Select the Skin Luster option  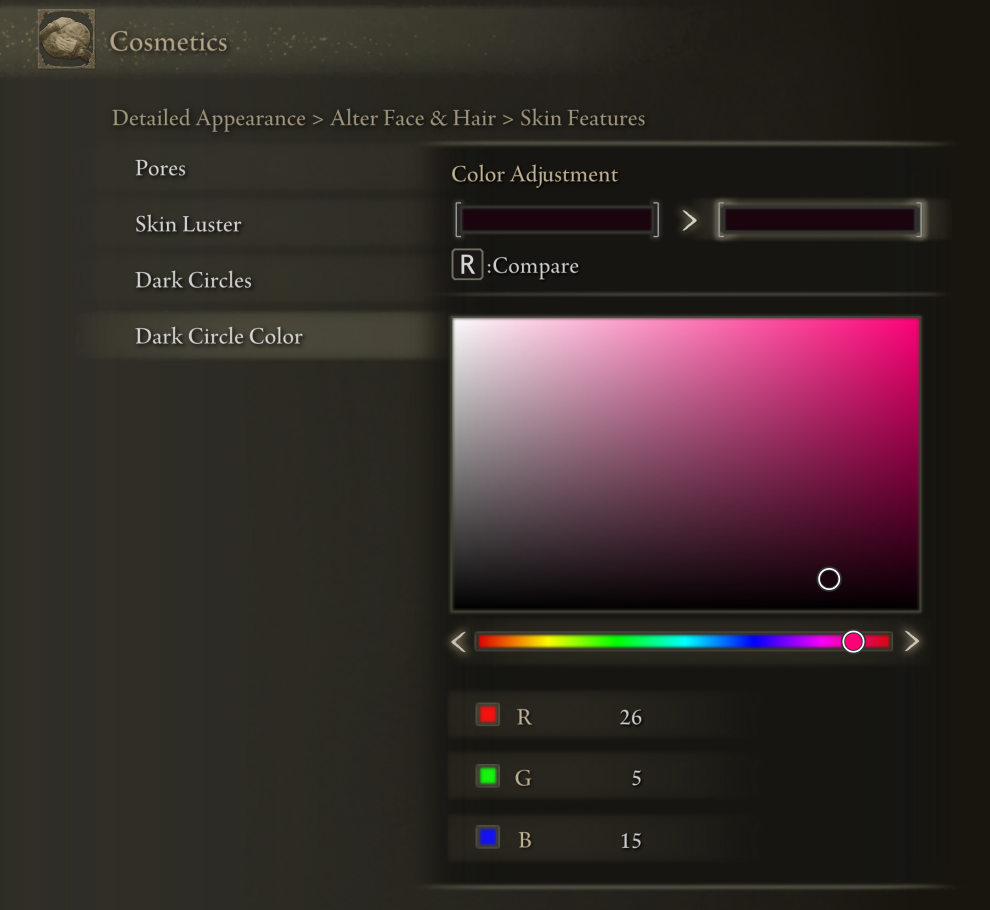(188, 224)
